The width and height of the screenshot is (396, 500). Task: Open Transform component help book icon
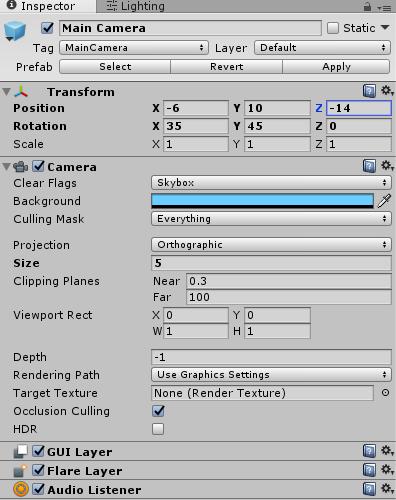coord(369,91)
